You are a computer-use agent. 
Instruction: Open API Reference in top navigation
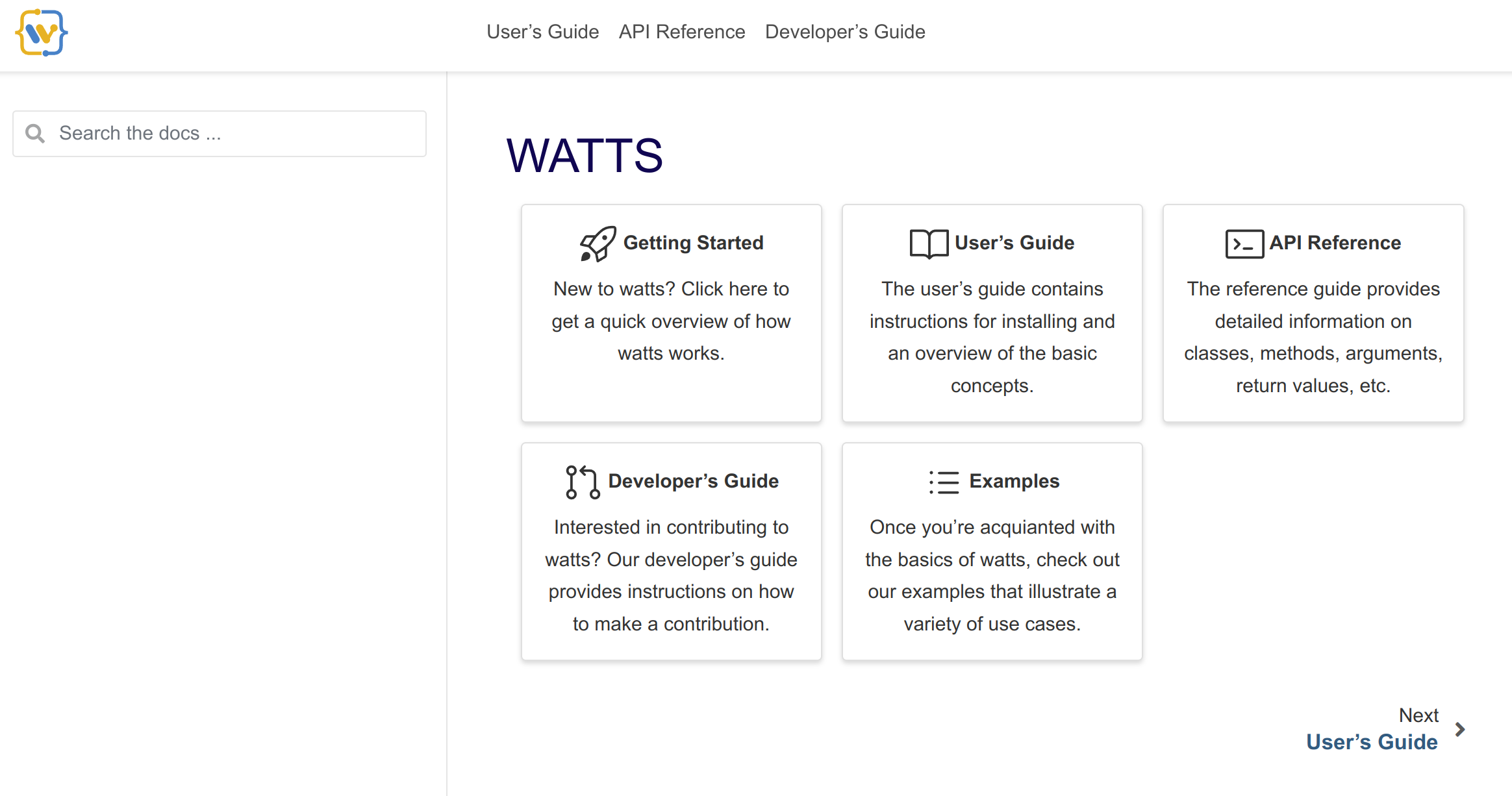(681, 32)
